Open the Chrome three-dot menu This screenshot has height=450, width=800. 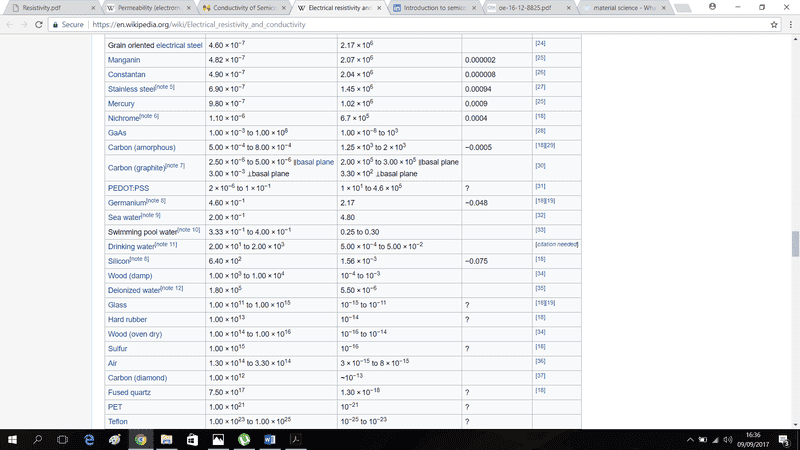coord(790,24)
